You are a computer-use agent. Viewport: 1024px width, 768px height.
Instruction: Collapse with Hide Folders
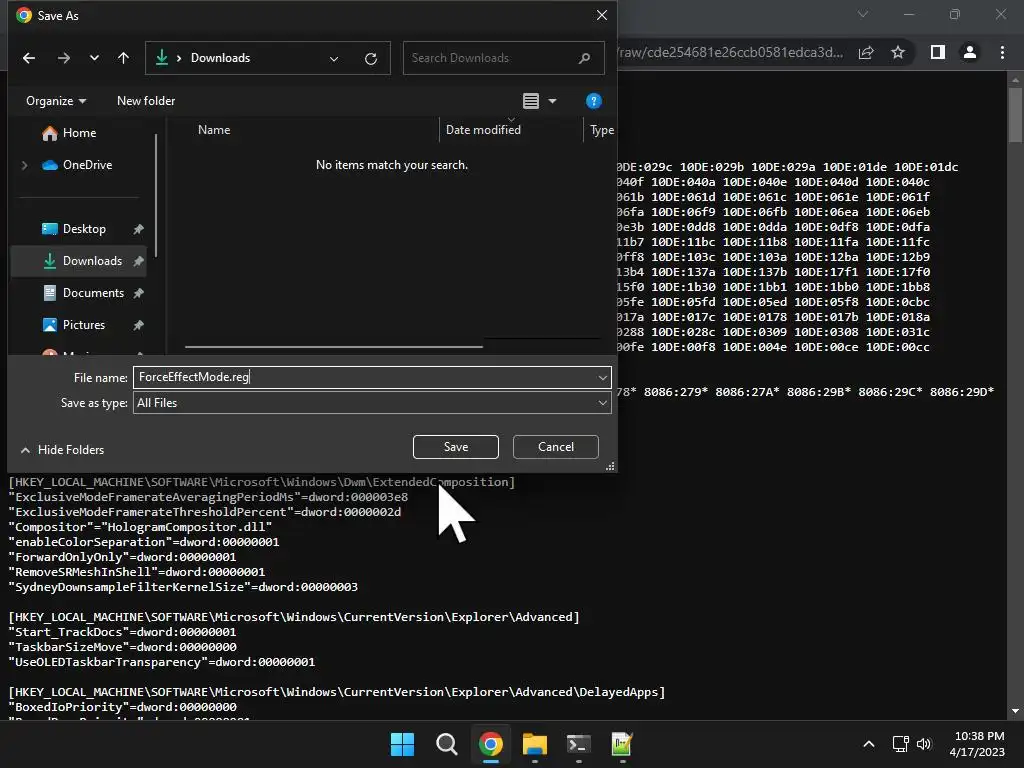(62, 450)
